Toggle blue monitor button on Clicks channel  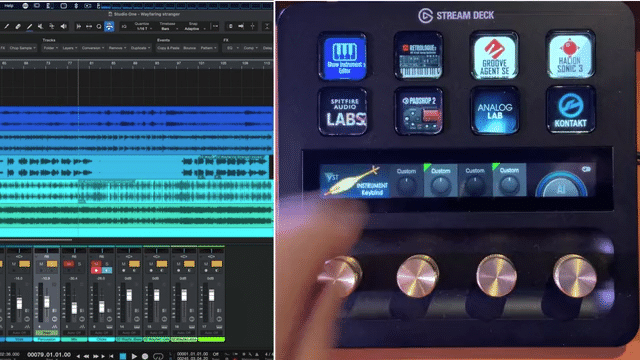106,270
